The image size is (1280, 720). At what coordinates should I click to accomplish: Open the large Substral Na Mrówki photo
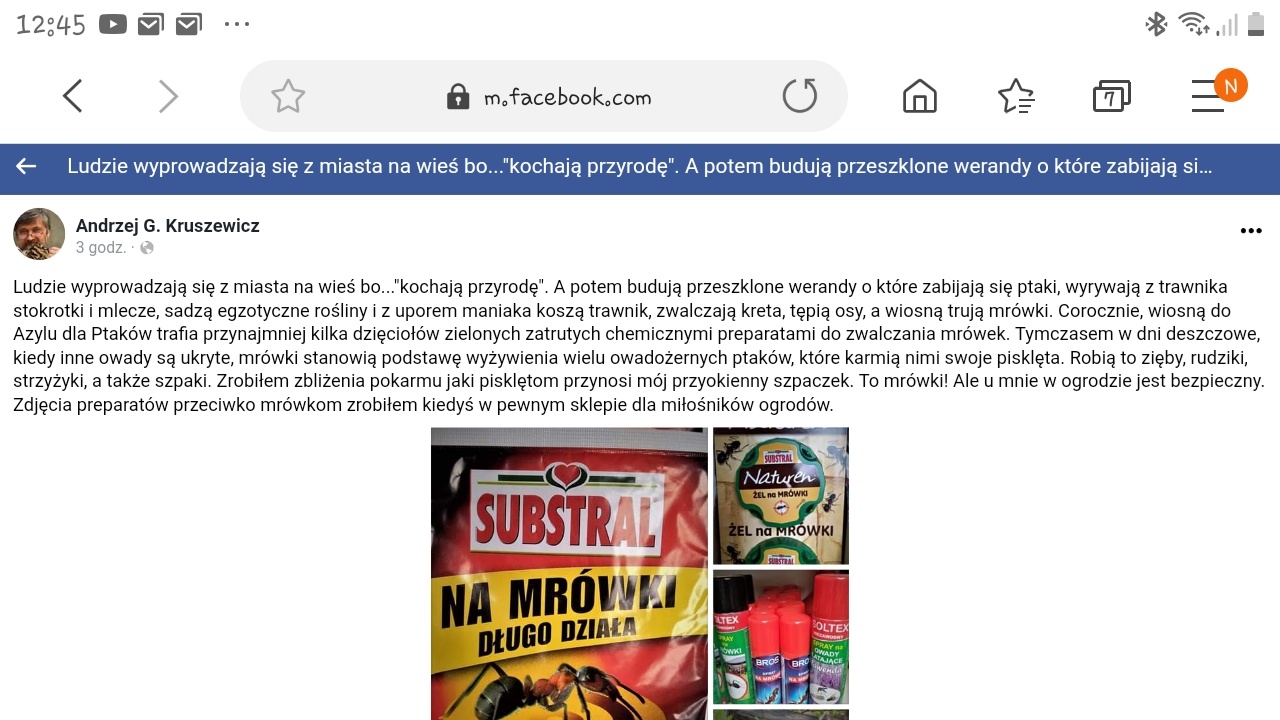(569, 574)
